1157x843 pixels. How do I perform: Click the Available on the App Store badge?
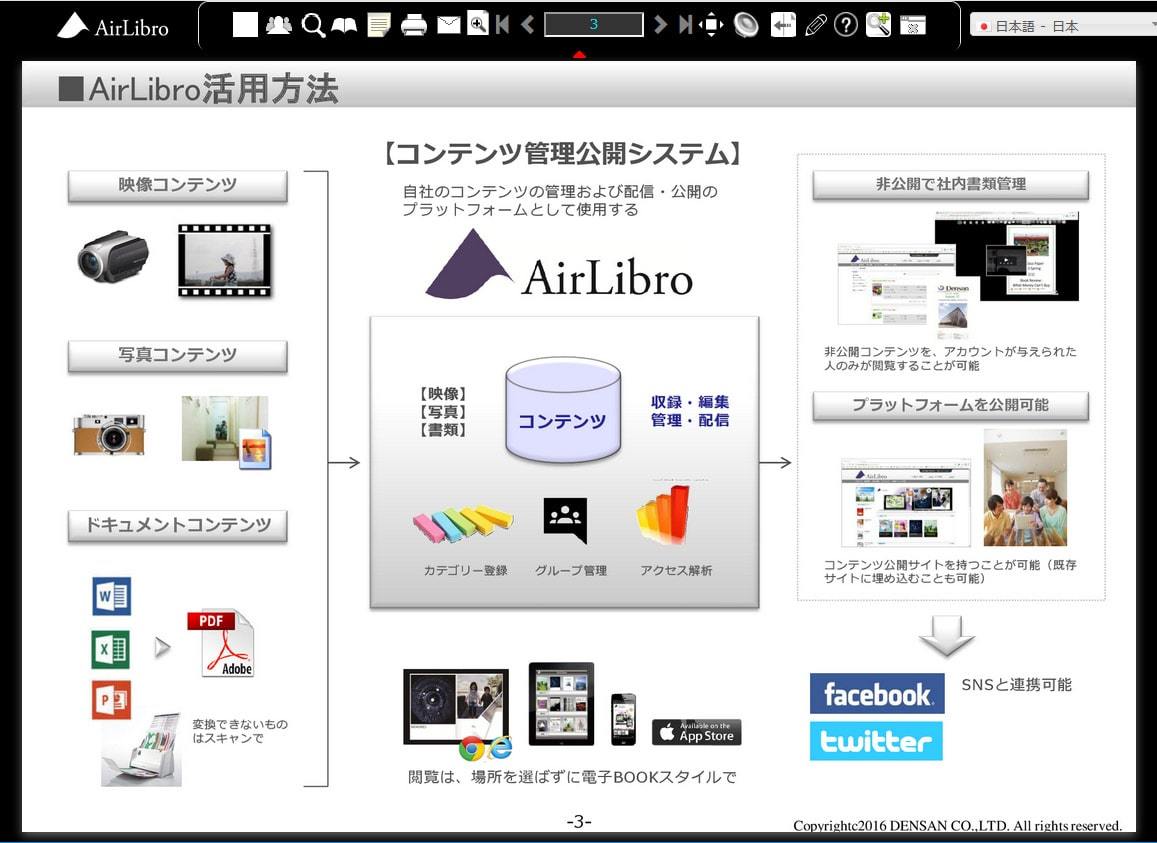click(x=697, y=732)
